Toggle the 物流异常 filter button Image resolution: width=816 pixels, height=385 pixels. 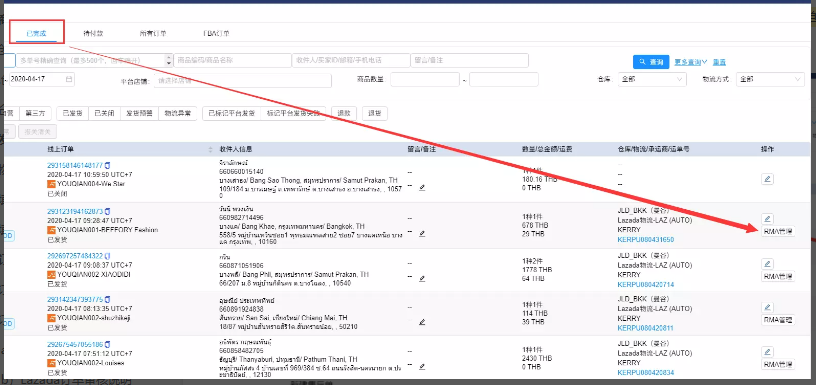[x=177, y=113]
